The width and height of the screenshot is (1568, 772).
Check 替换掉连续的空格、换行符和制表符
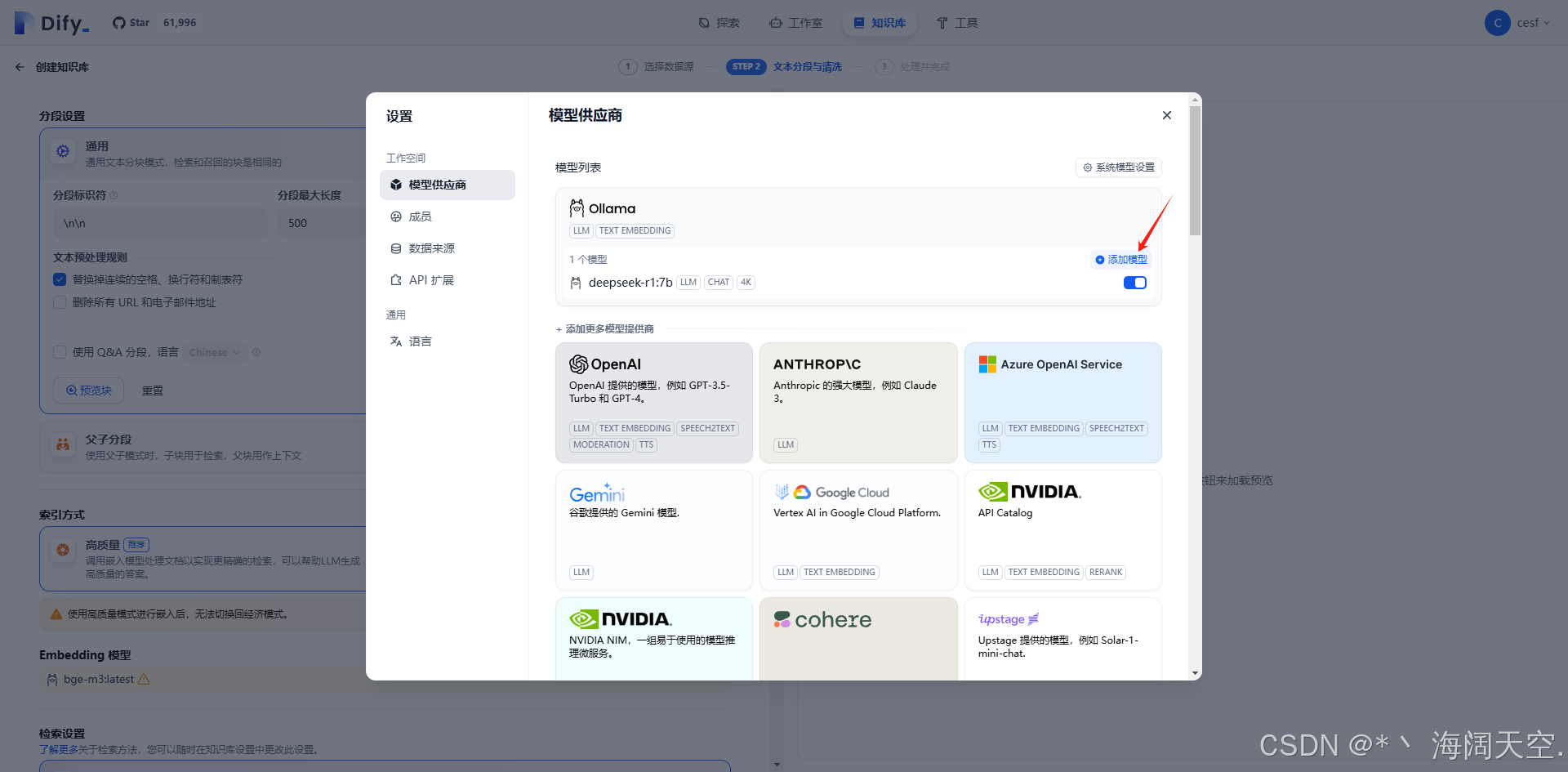[x=60, y=279]
